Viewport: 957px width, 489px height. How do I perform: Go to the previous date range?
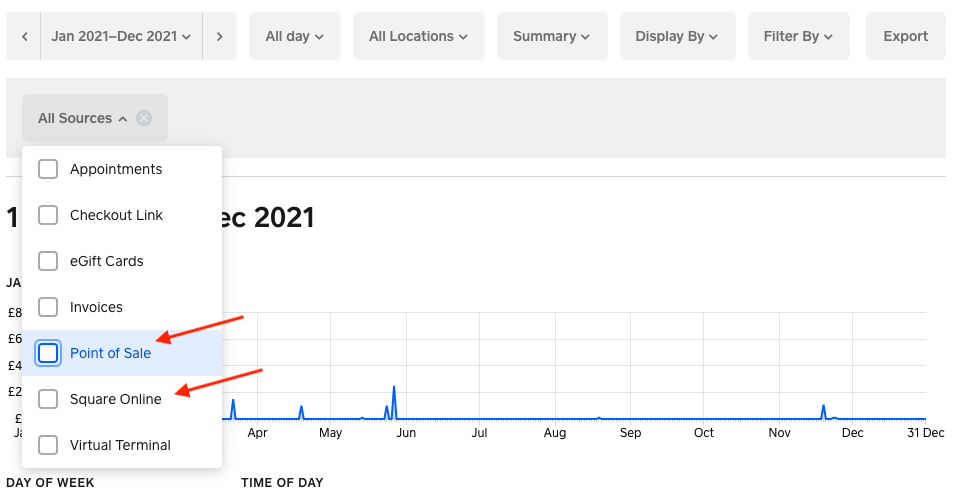pyautogui.click(x=24, y=36)
